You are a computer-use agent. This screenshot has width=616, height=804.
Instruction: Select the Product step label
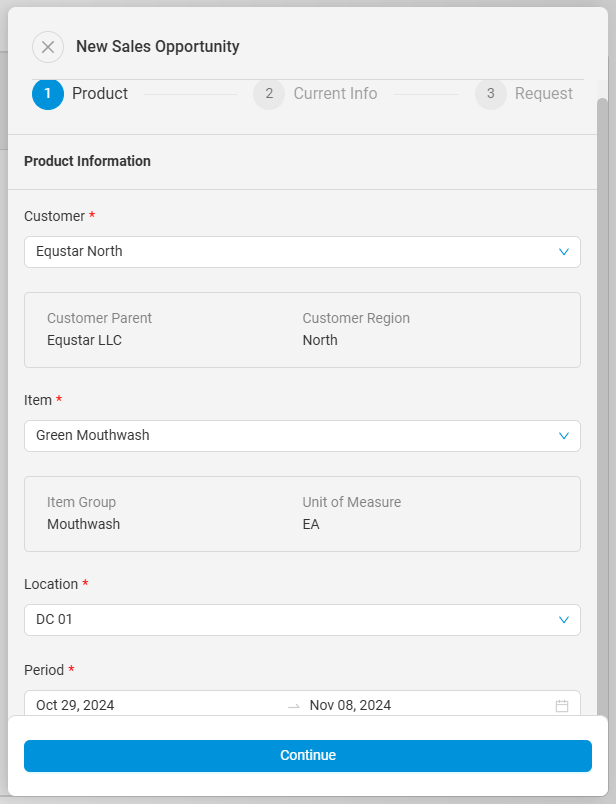coord(100,94)
